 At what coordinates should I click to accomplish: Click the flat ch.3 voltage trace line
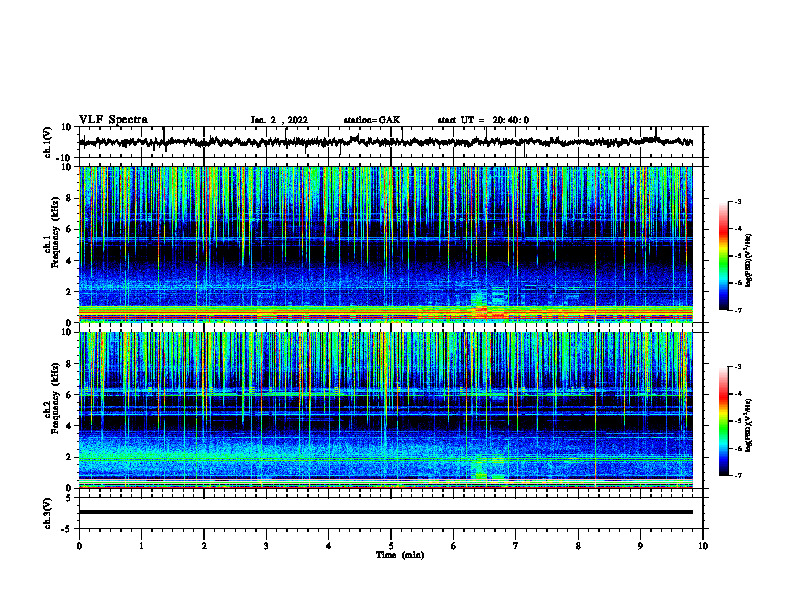coord(386,512)
